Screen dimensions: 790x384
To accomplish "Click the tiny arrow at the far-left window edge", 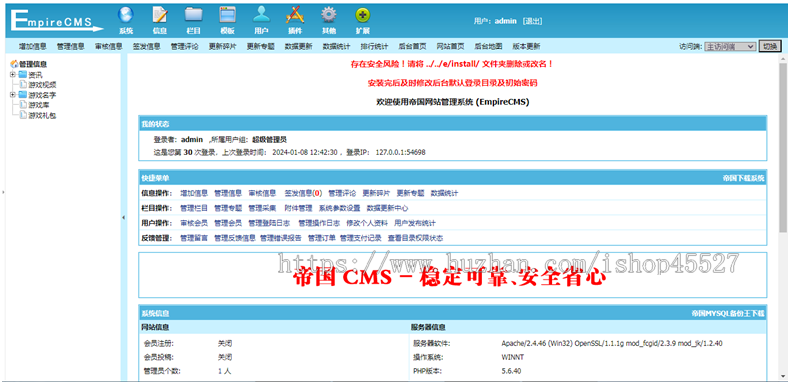I will pos(2,192).
